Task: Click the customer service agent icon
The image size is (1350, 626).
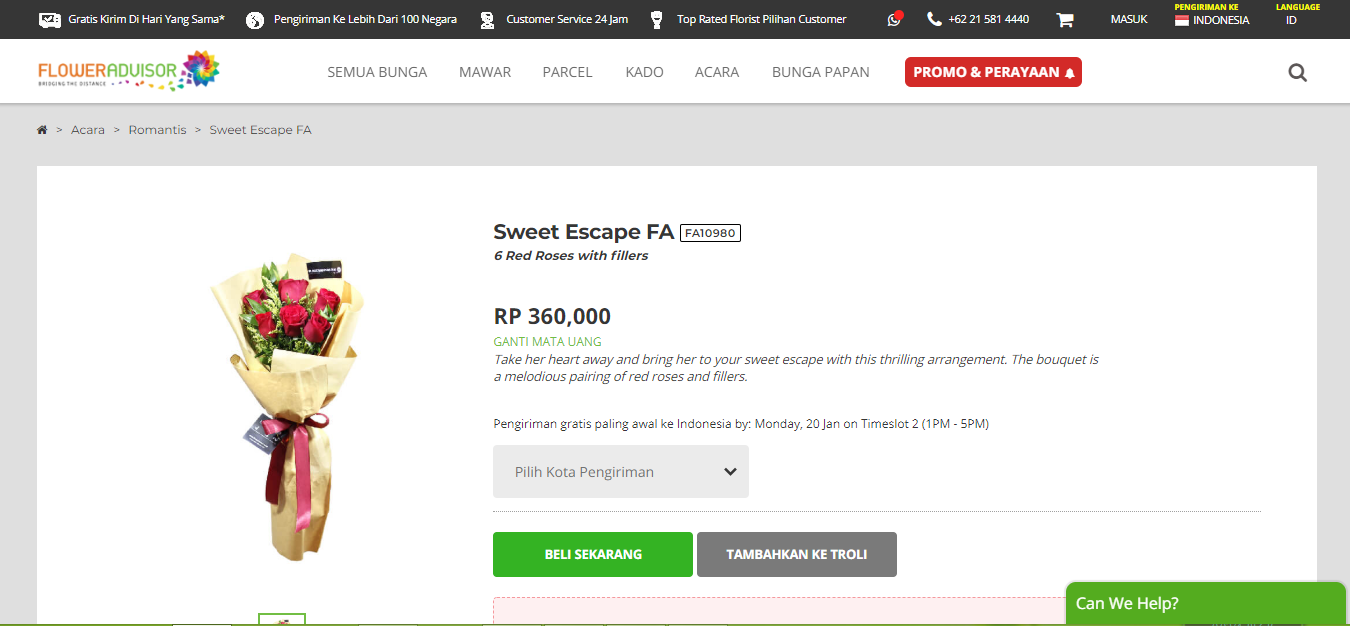Action: click(x=487, y=19)
